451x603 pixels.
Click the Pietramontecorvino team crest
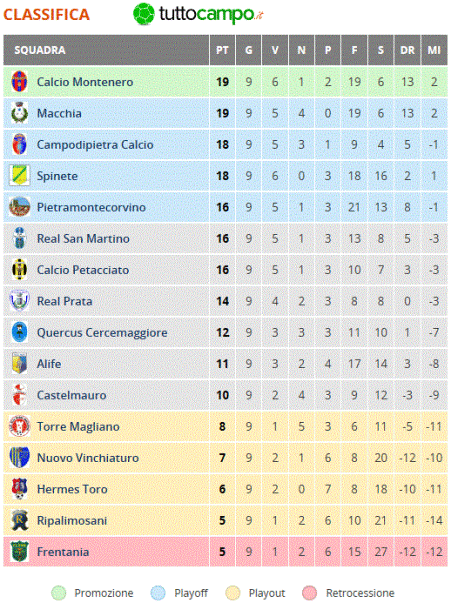click(19, 207)
